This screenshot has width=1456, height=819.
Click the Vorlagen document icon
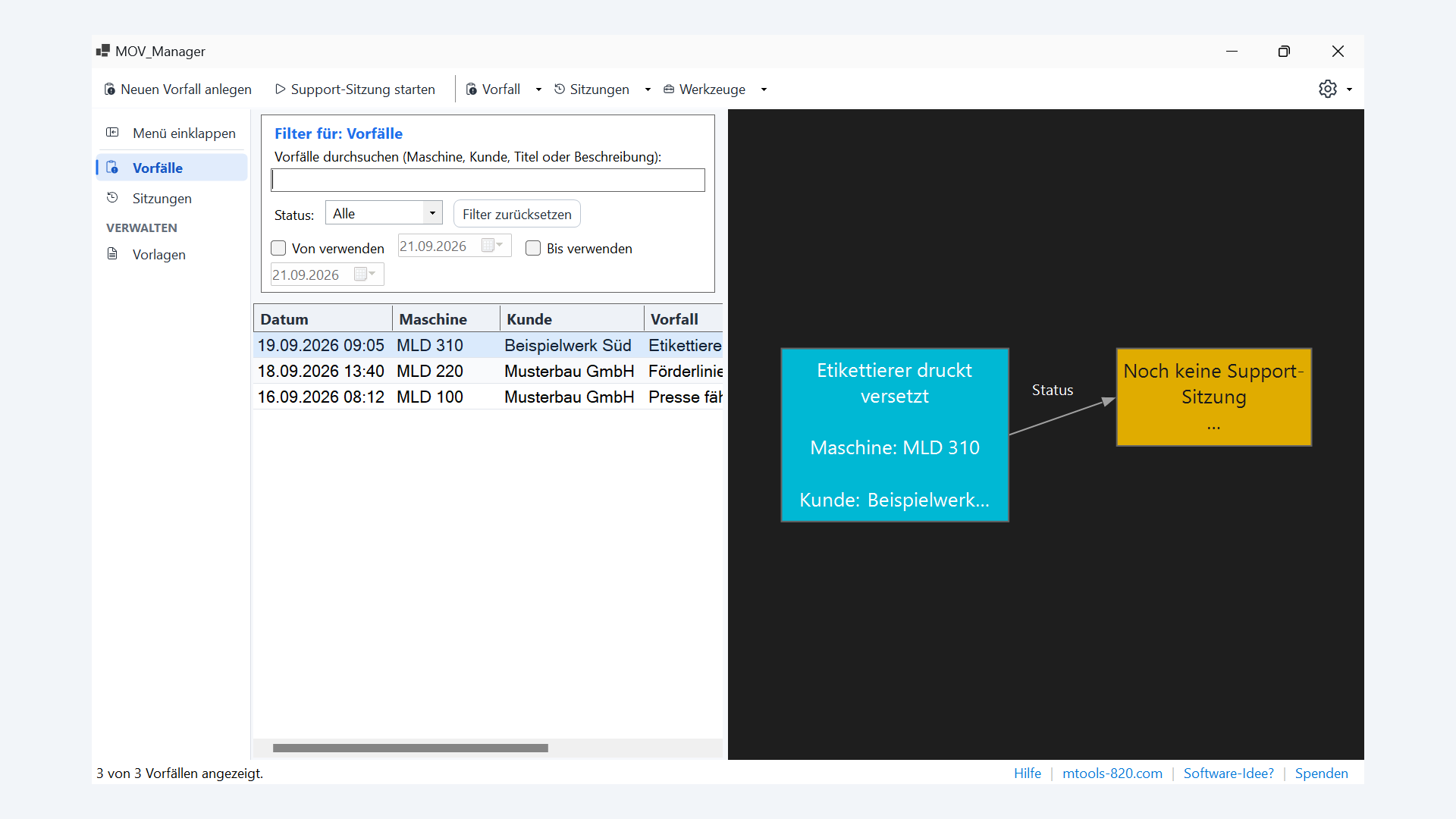tap(112, 254)
